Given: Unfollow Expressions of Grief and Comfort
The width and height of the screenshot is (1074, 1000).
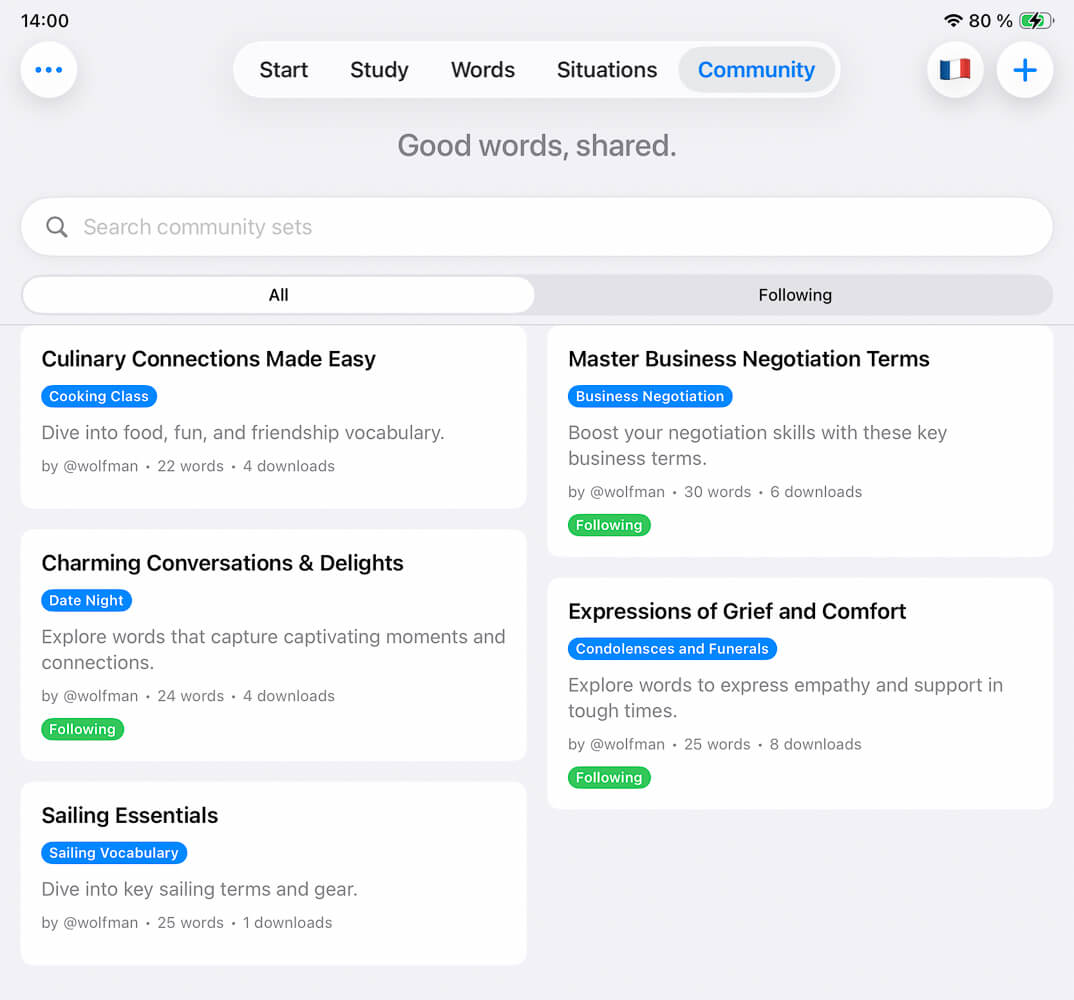Looking at the screenshot, I should (609, 777).
